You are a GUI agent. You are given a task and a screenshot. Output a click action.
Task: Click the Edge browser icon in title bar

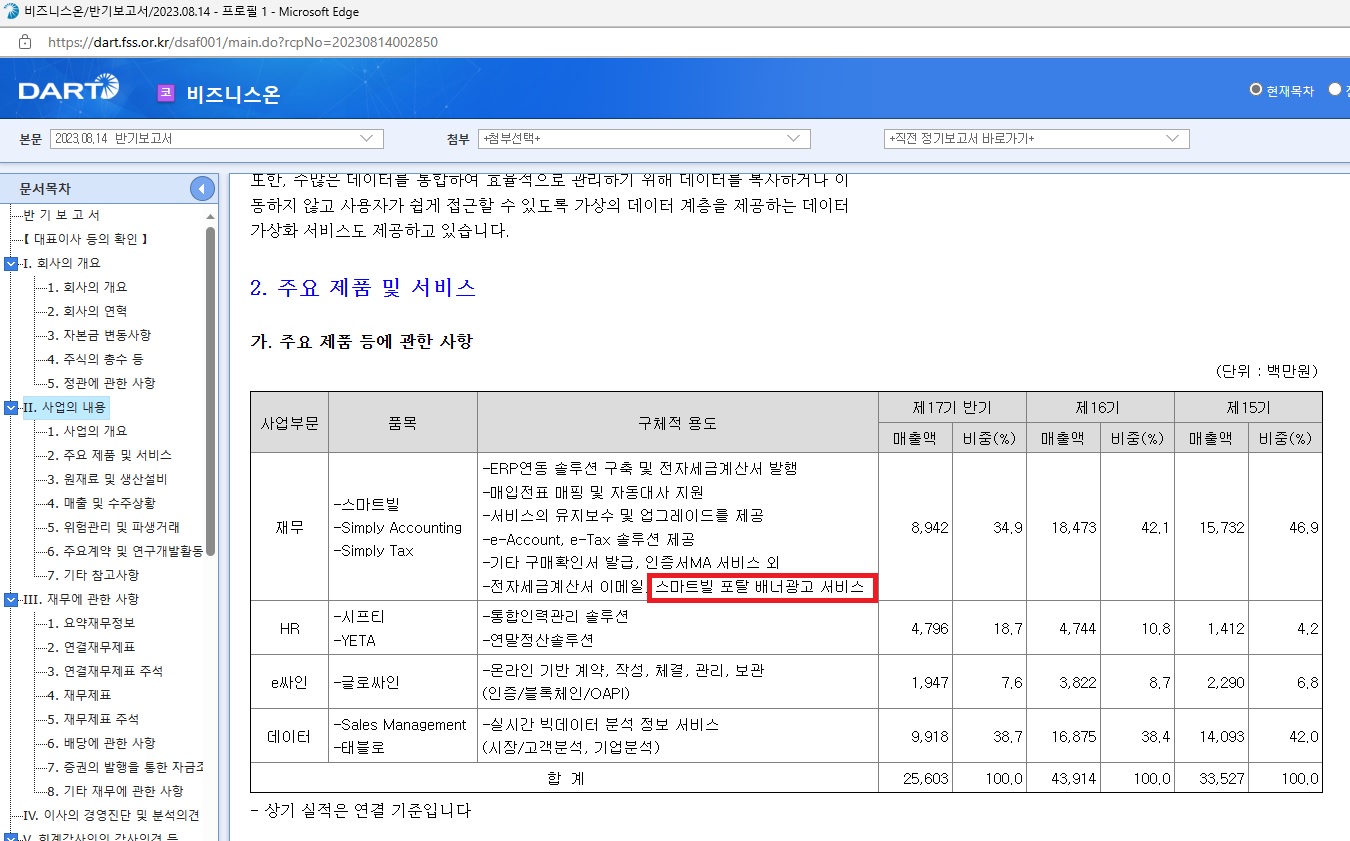(10, 12)
